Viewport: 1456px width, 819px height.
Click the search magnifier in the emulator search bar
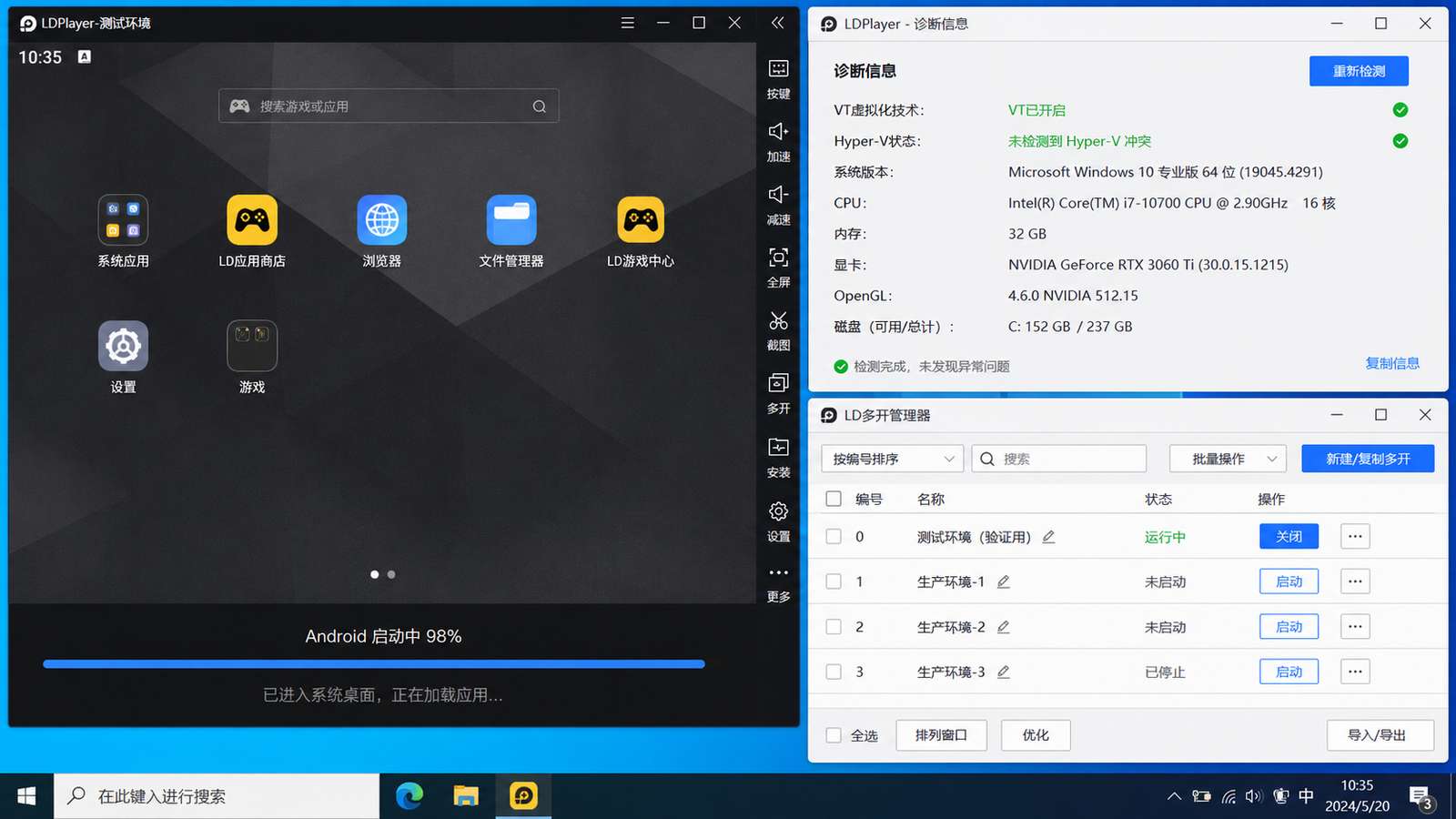tap(540, 106)
